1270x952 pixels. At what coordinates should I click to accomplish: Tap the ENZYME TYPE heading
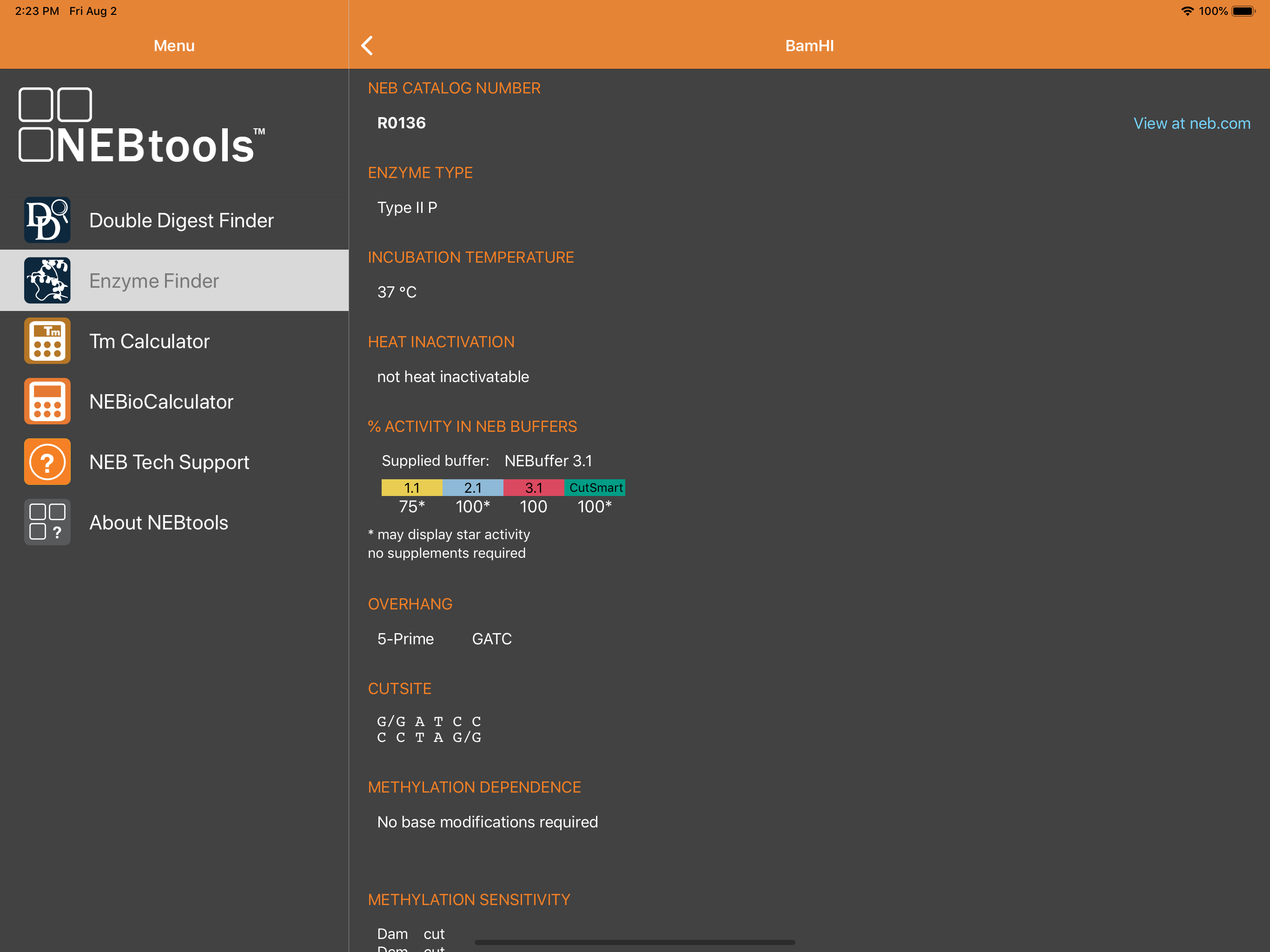click(x=420, y=172)
